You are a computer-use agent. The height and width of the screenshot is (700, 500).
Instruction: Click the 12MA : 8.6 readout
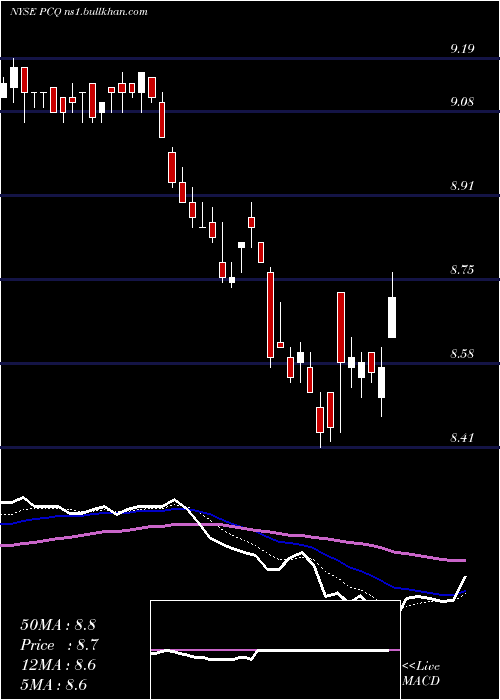pos(58,665)
